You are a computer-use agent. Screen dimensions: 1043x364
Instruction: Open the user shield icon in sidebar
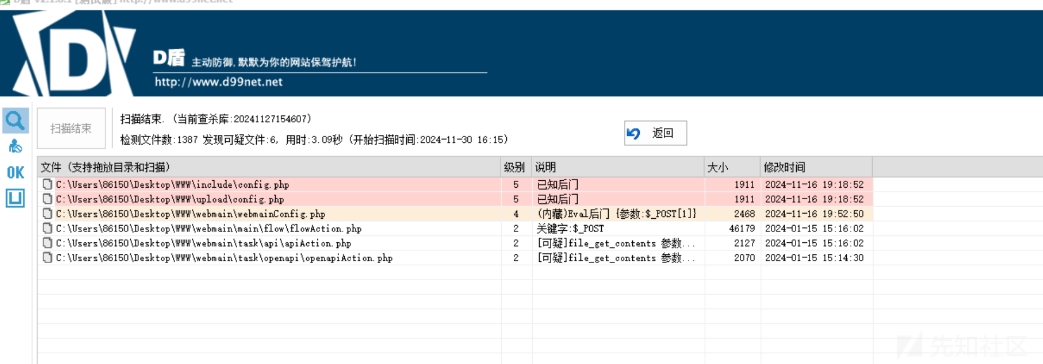(15, 147)
